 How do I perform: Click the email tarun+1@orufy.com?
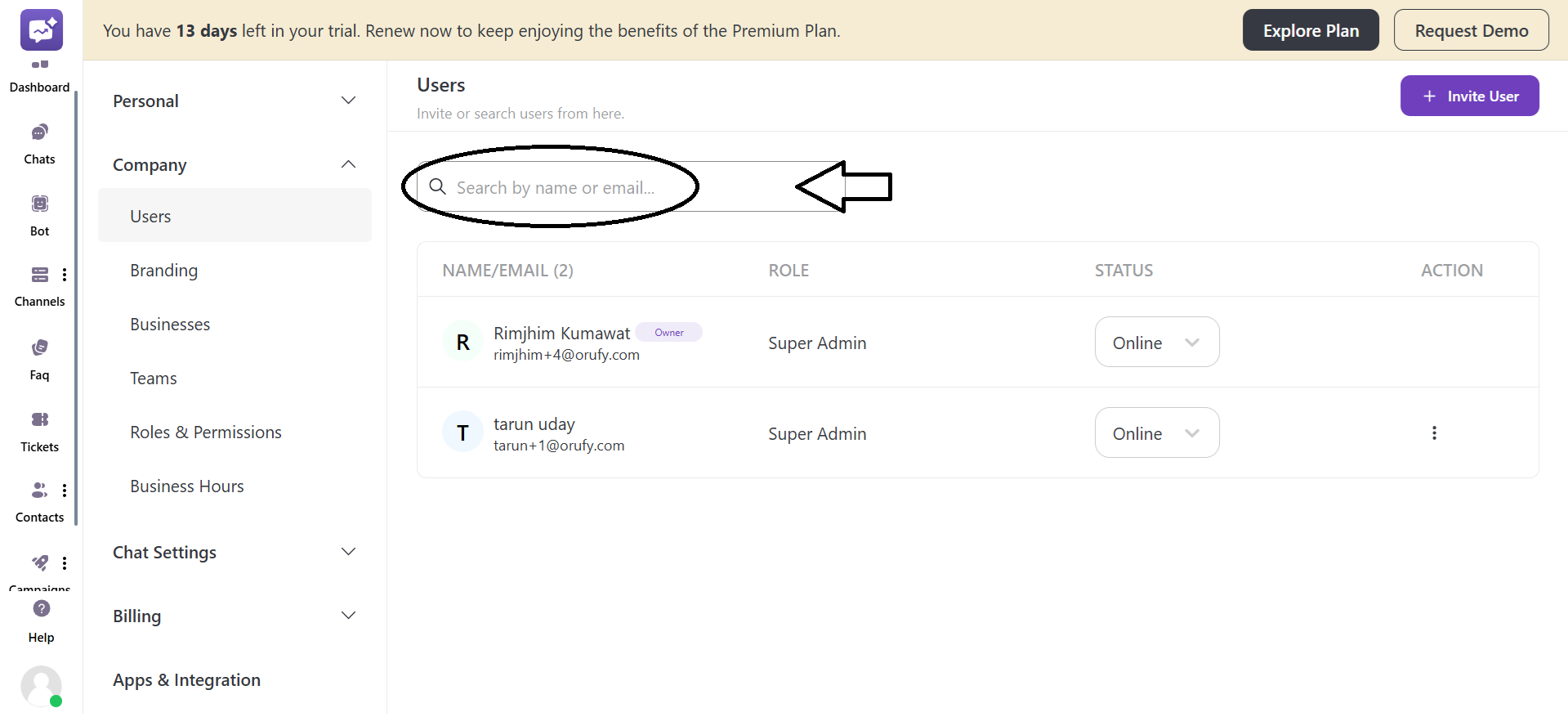coord(559,446)
